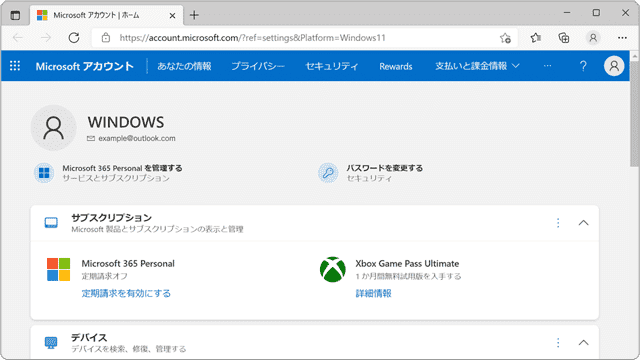Collapse the デバイス section
Viewport: 640px width, 360px height.
click(583, 342)
